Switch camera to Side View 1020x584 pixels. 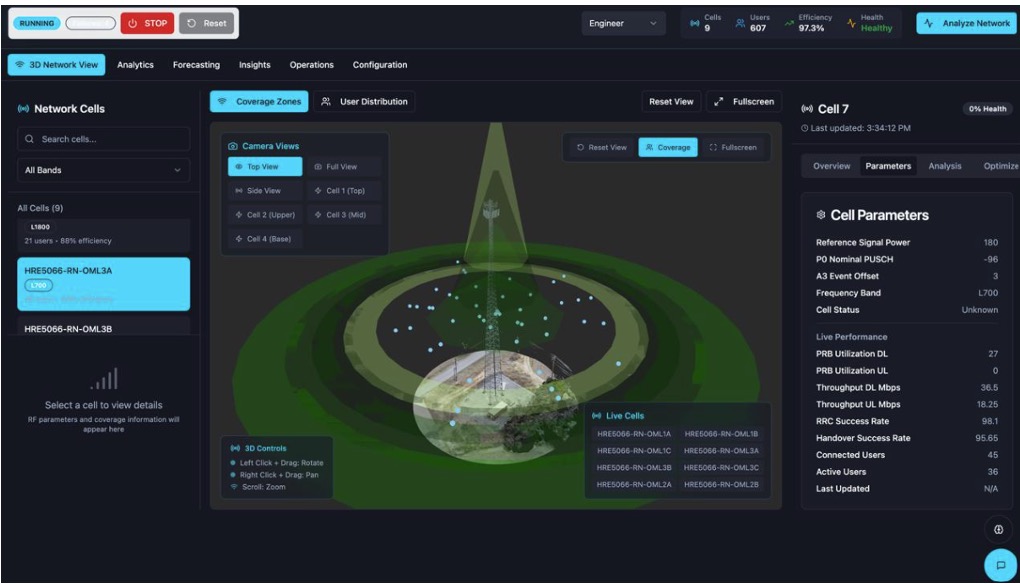coord(258,190)
